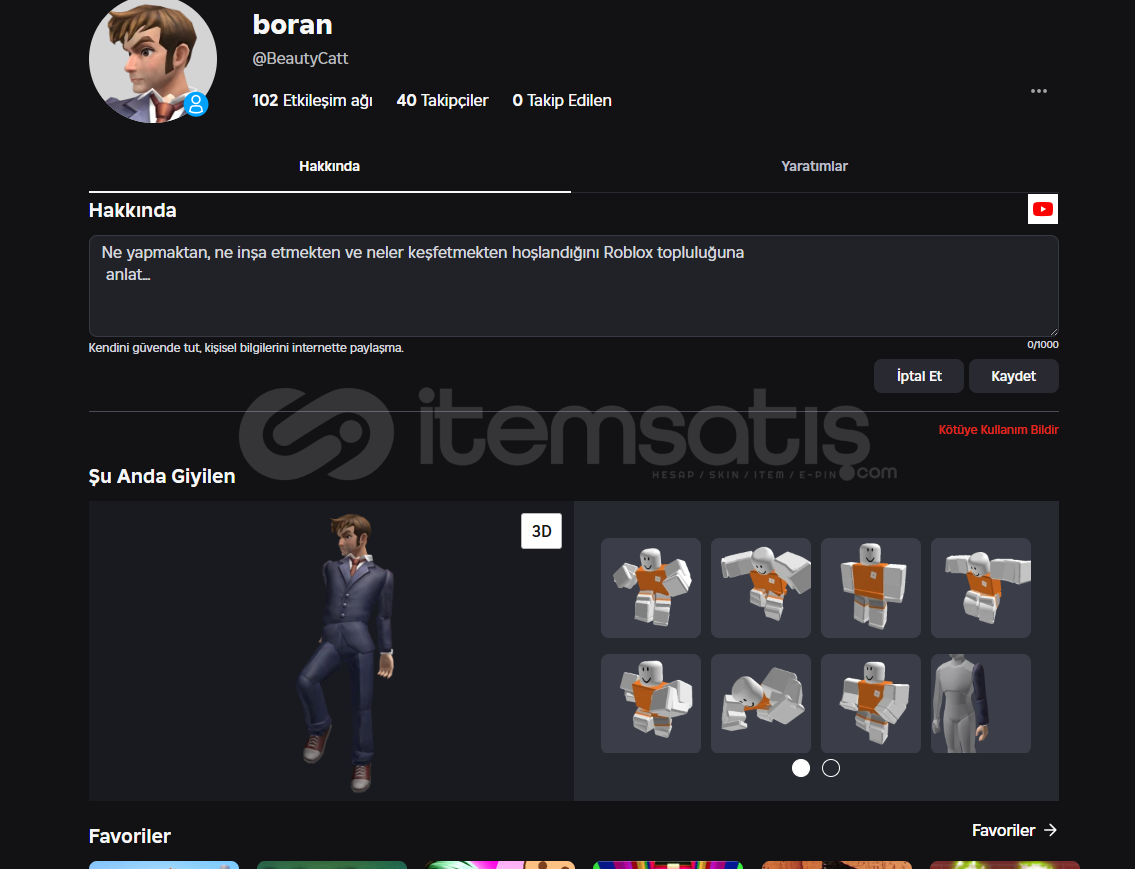Click the 0/1000 character counter
This screenshot has height=869, width=1135.
click(1042, 344)
